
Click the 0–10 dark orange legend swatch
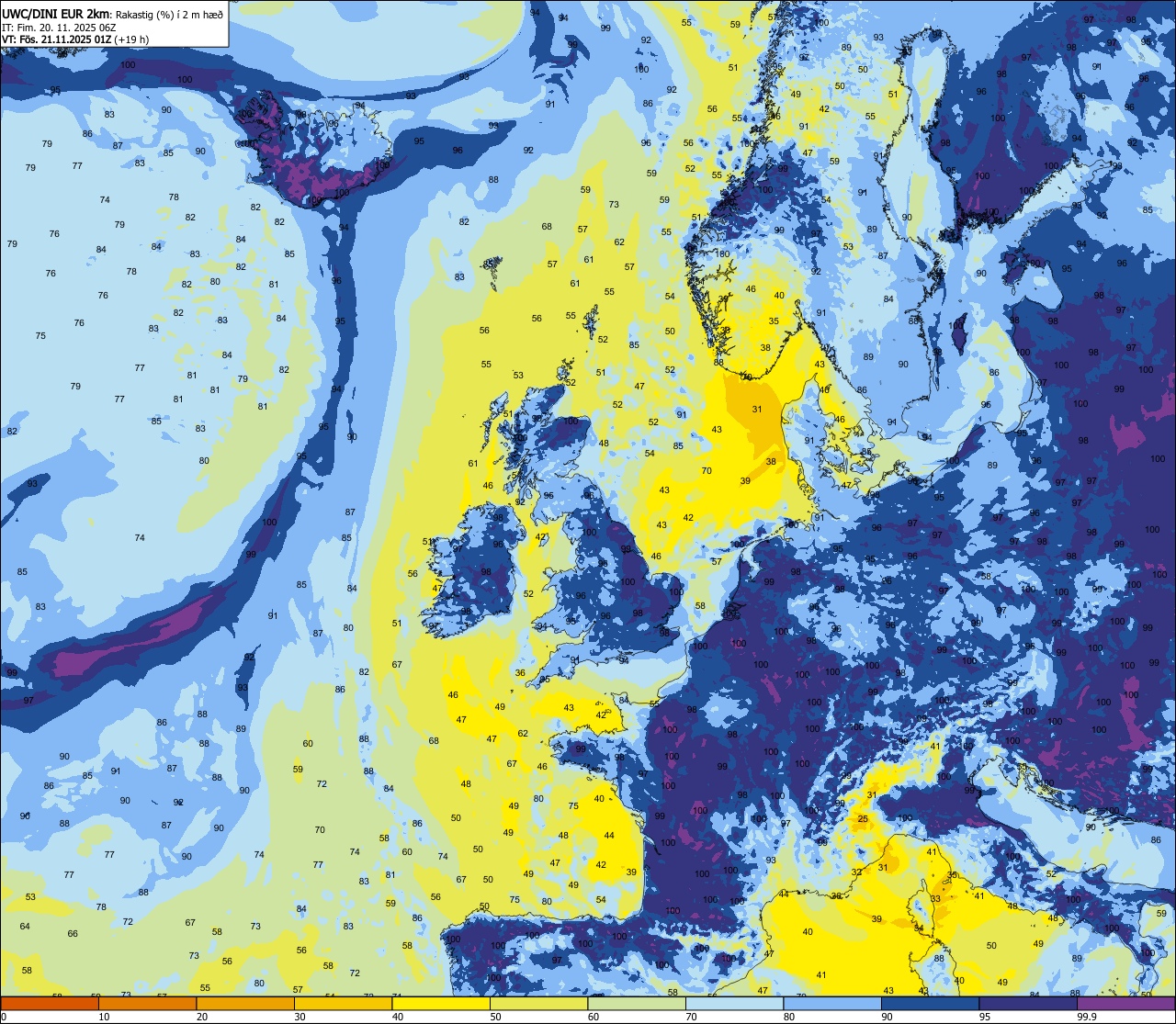coord(50,1003)
